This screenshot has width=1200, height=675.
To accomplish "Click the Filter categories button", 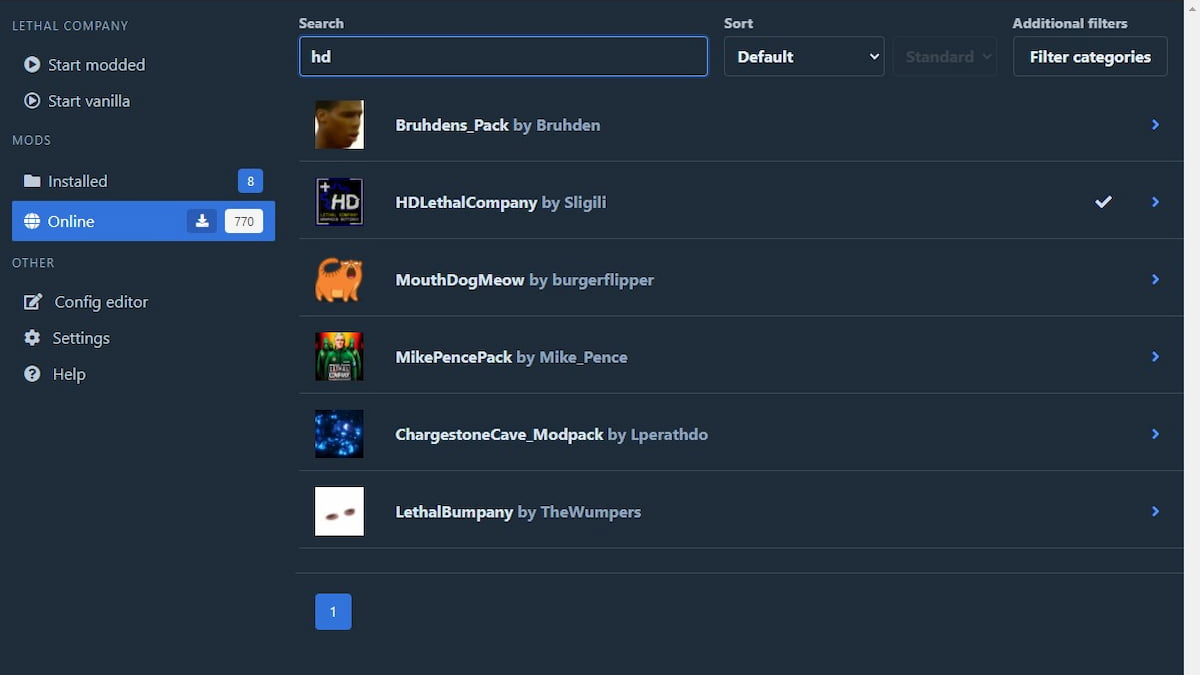I will [x=1090, y=57].
